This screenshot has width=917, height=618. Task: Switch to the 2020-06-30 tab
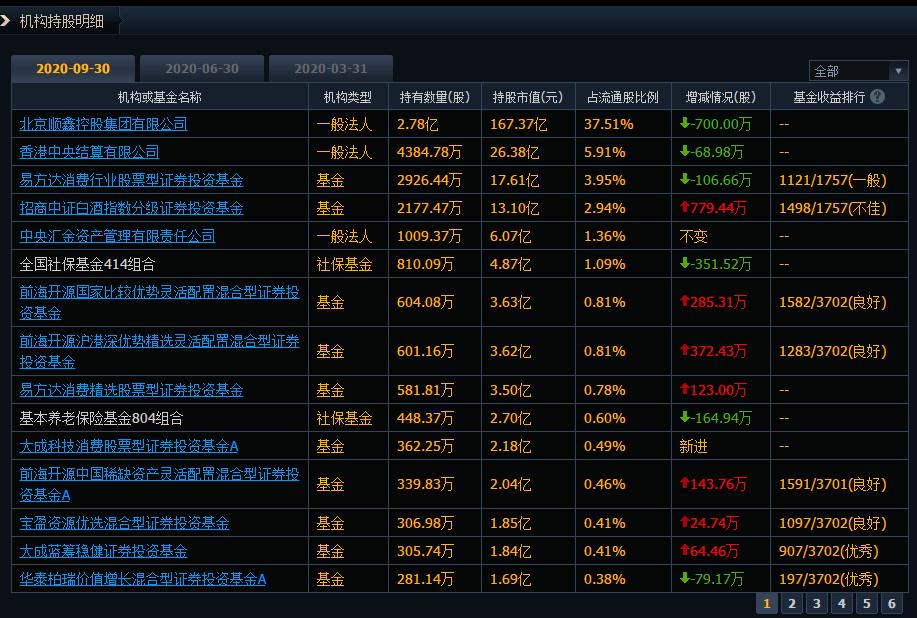coord(202,68)
